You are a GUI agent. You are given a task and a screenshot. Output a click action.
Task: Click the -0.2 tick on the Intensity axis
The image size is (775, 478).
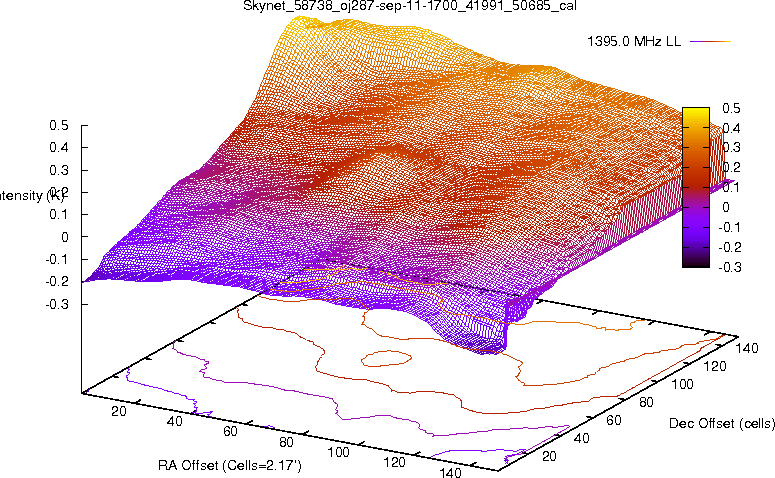57,282
